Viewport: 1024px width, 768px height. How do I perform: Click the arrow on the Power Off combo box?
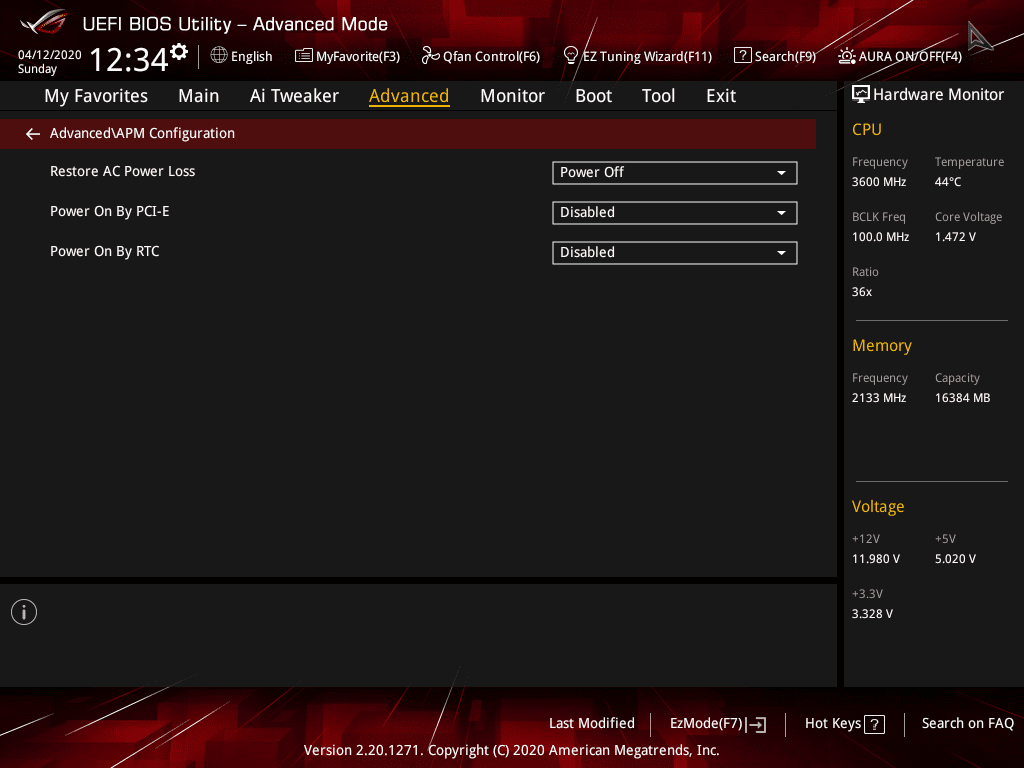781,173
